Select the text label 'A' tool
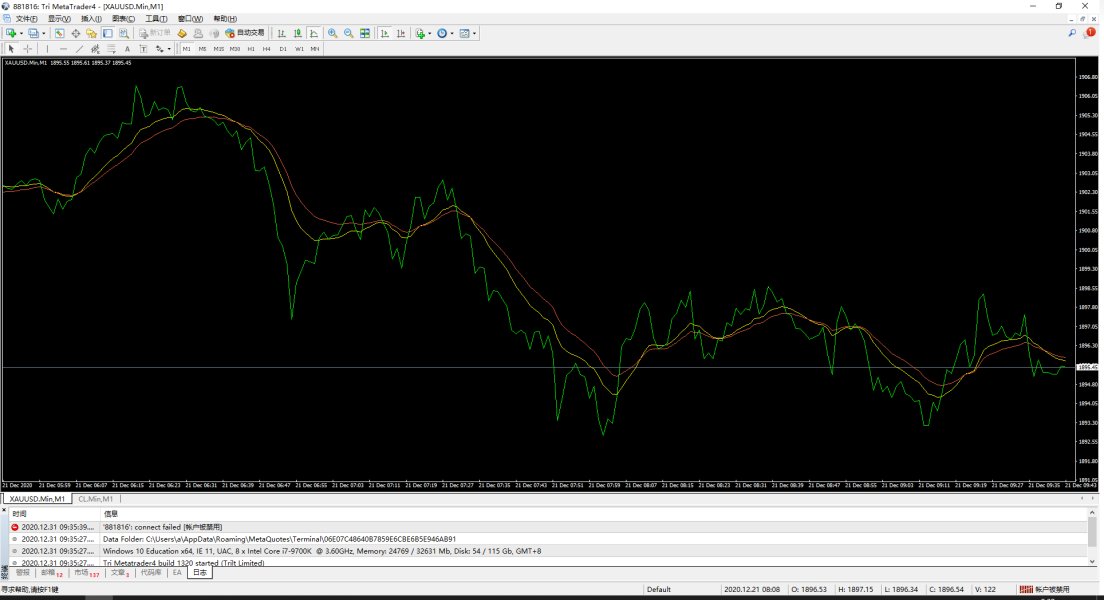This screenshot has width=1104, height=600. 127,48
